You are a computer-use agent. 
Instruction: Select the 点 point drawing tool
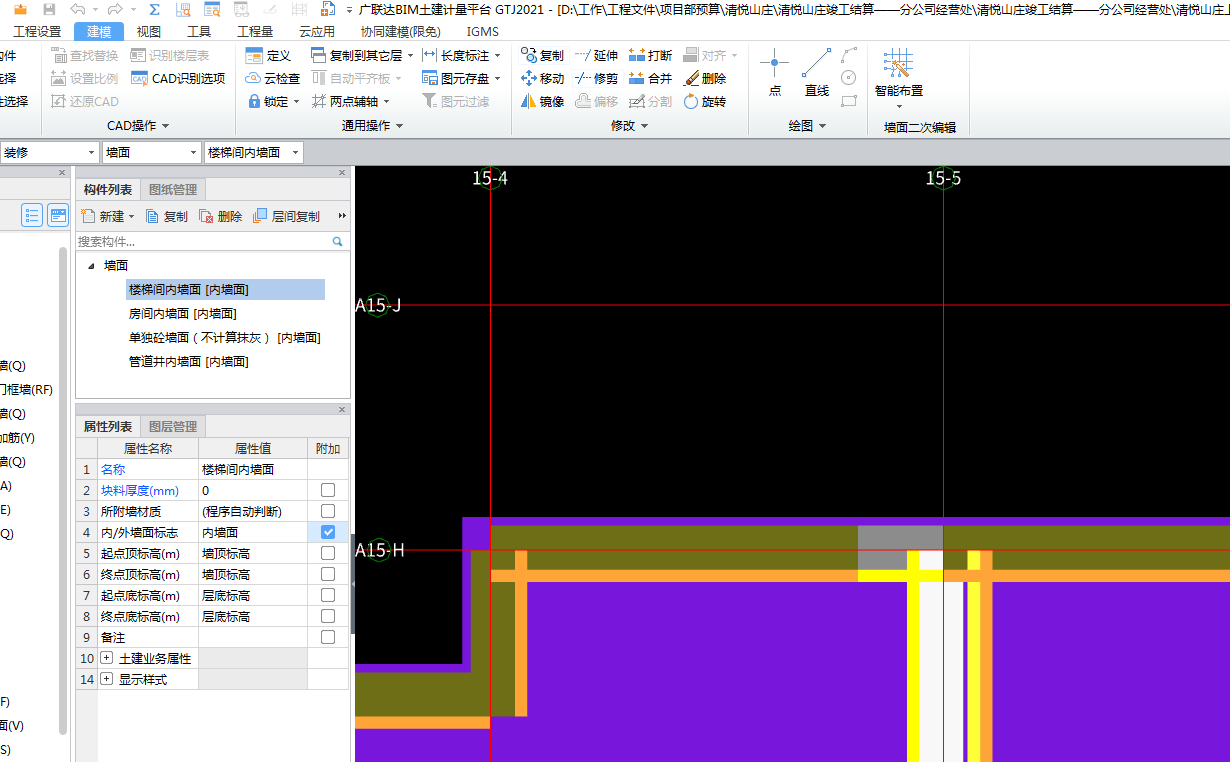click(775, 72)
